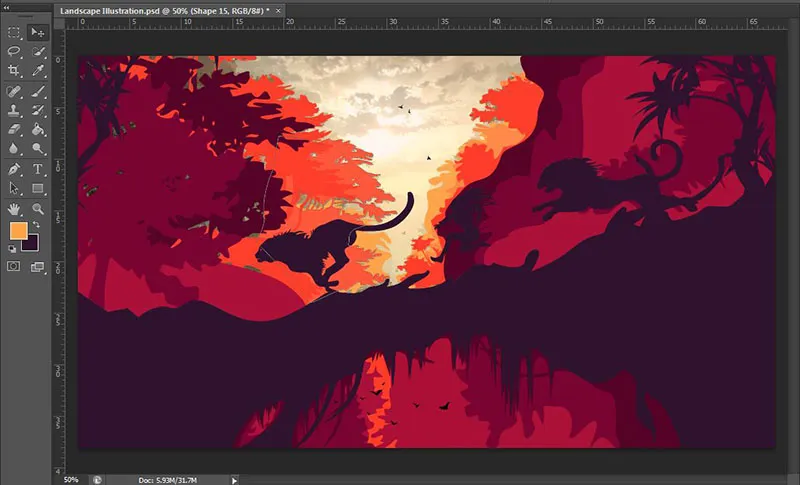The image size is (800, 485).
Task: Activate the Eyedropper tool
Action: 38,71
